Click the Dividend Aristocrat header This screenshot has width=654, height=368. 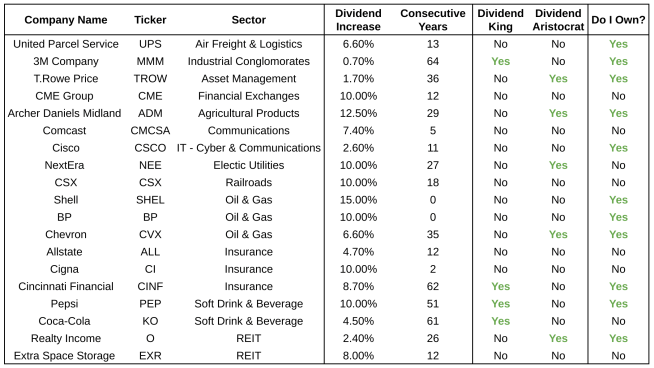tap(558, 20)
